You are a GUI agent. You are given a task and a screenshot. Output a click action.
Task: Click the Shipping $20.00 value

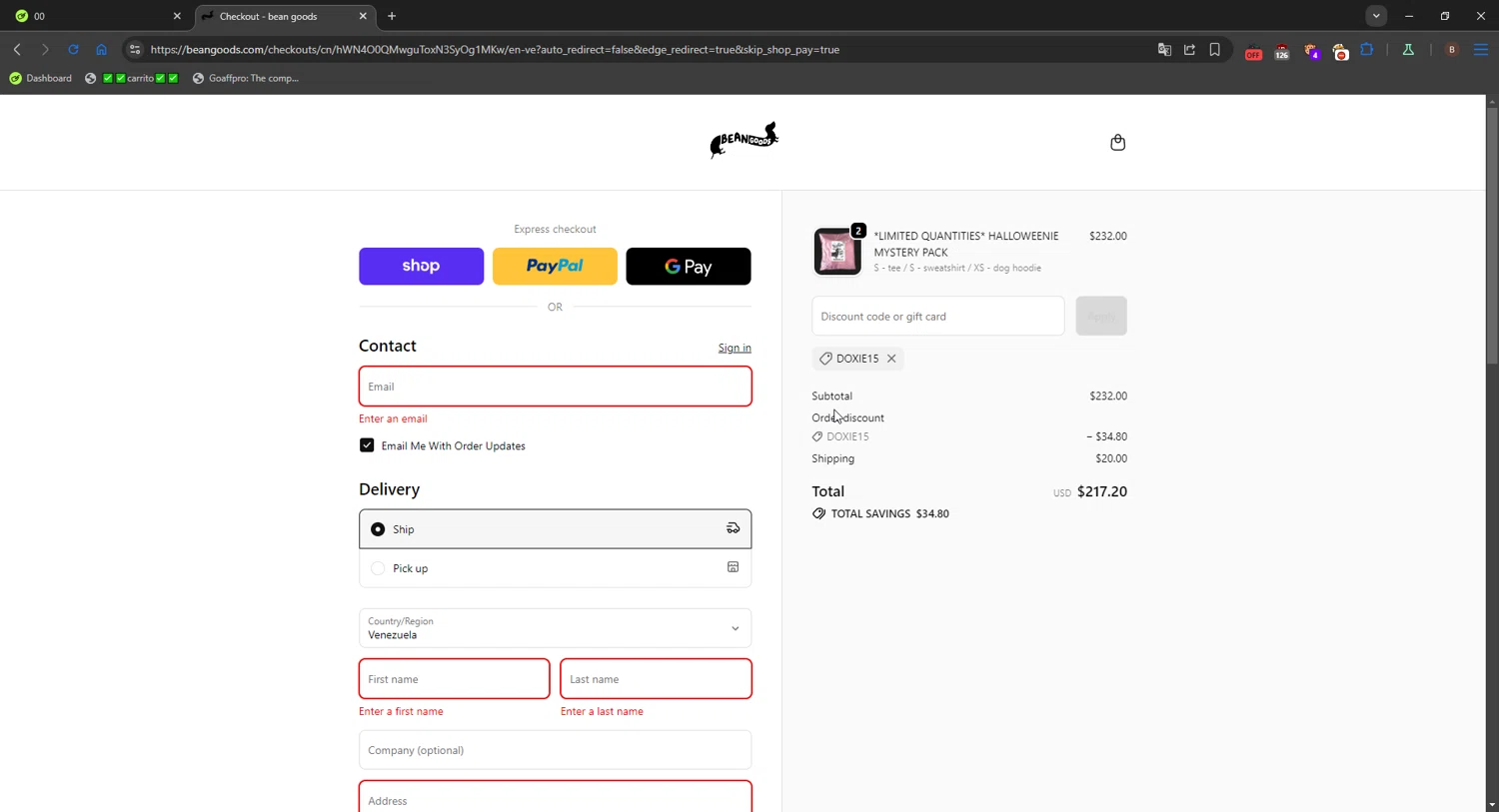pos(1111,458)
